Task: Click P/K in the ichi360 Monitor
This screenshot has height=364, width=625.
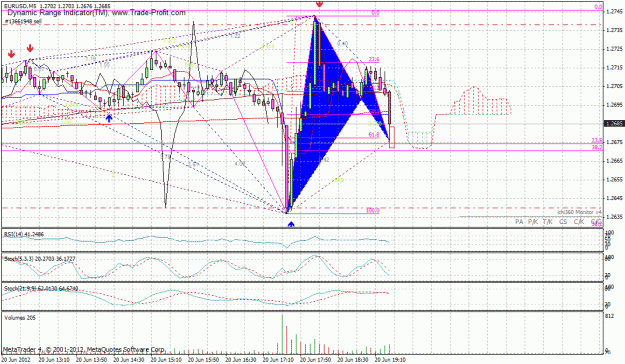Action: 533,221
